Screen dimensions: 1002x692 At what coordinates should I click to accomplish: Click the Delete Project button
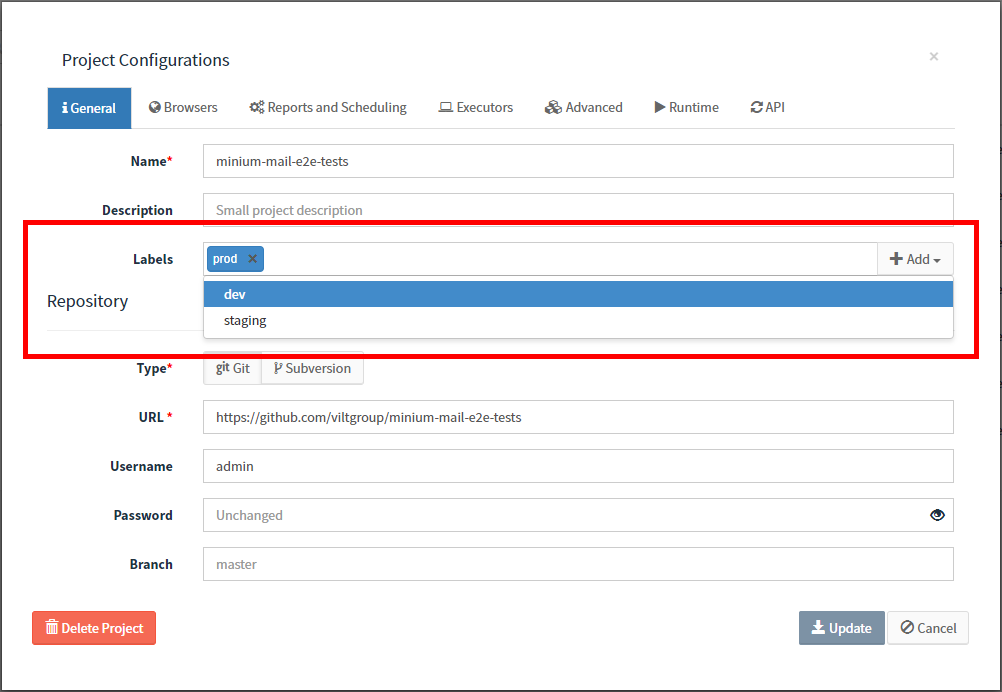94,628
